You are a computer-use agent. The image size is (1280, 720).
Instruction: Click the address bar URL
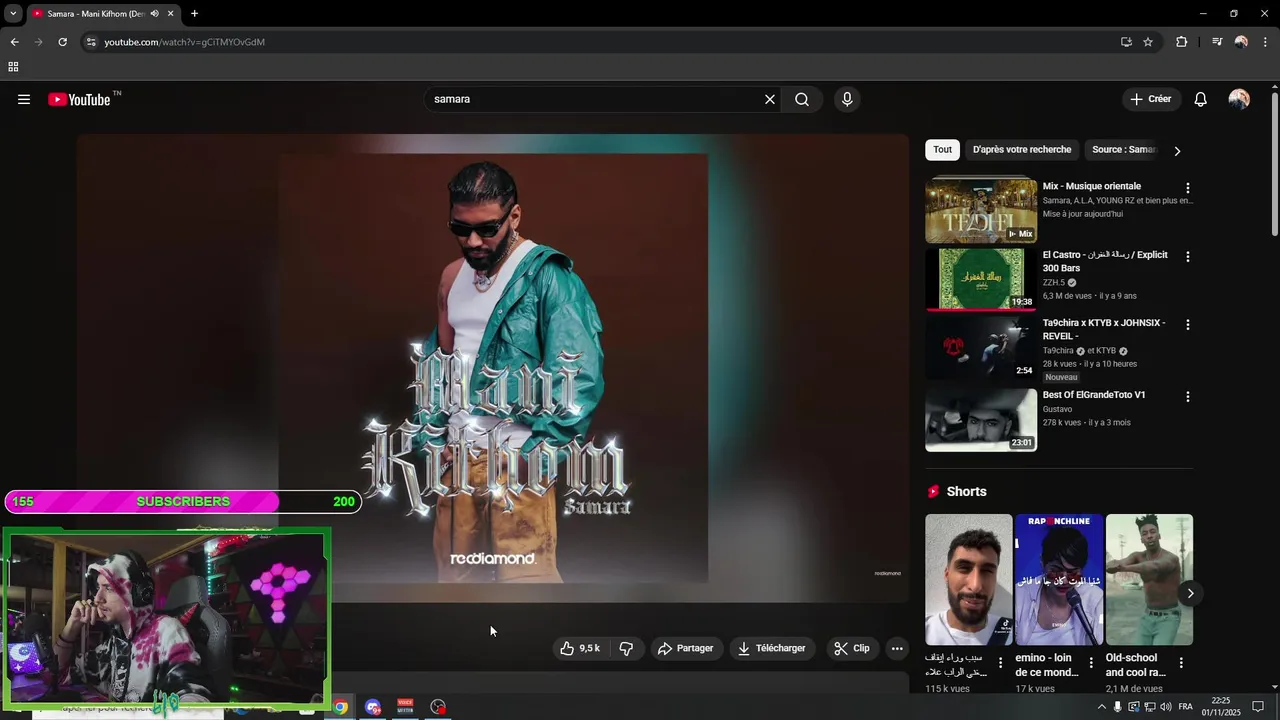pos(184,42)
